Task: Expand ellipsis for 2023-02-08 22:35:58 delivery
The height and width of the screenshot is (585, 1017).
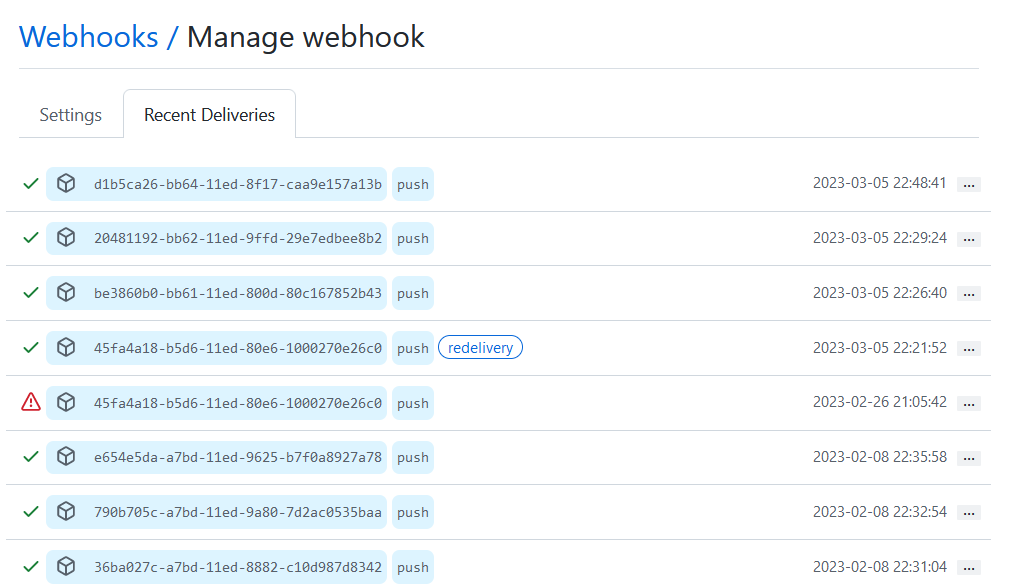Action: [968, 459]
